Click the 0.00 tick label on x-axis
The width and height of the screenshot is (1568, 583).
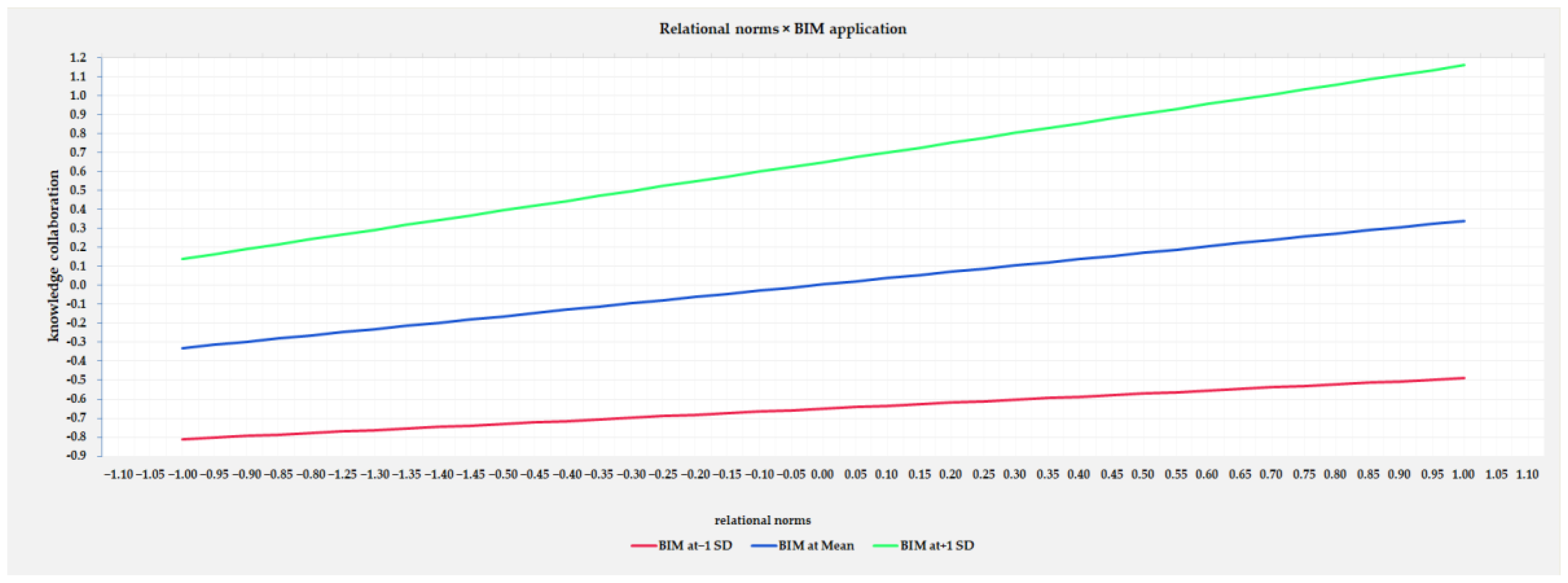point(822,475)
